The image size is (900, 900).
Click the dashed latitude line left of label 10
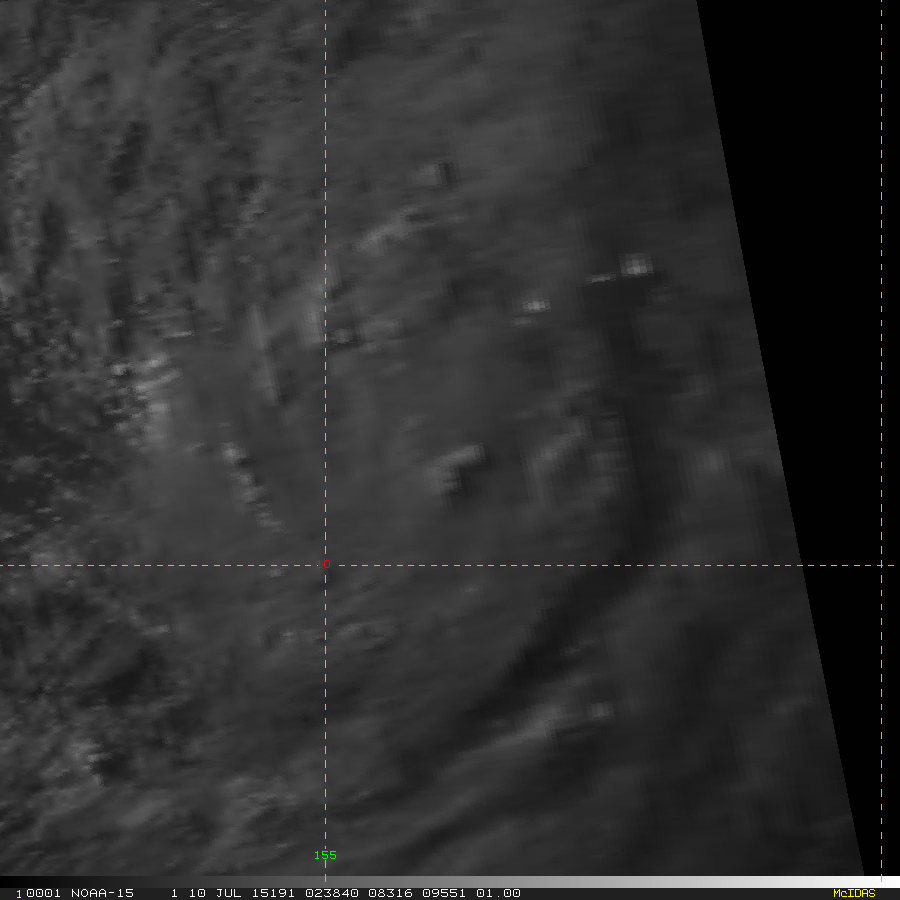click(x=150, y=565)
